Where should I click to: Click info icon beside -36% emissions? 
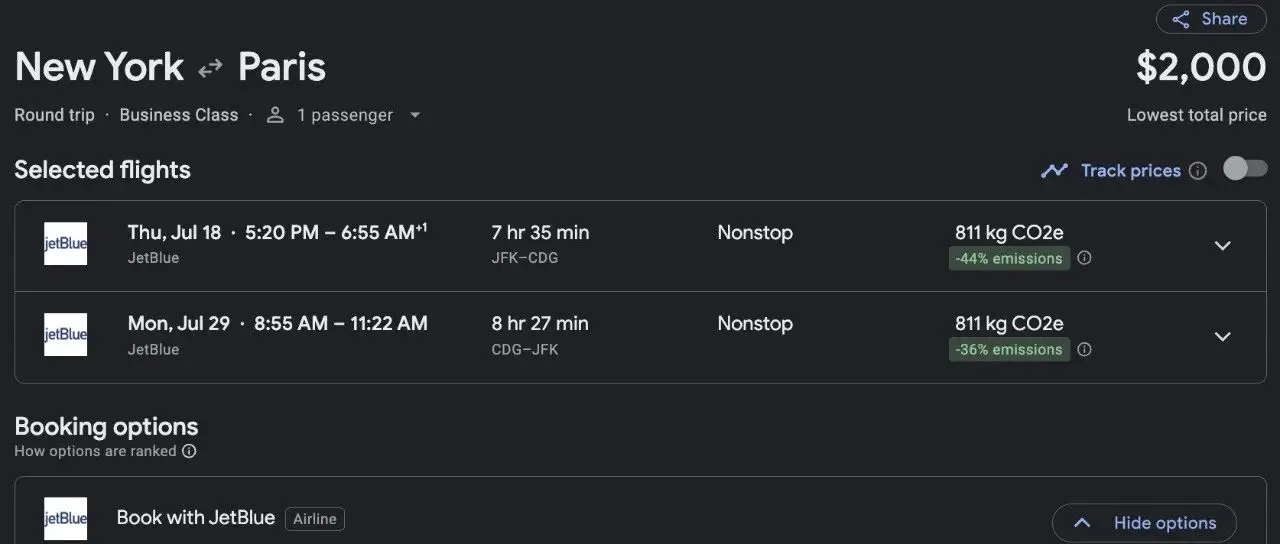(1084, 349)
